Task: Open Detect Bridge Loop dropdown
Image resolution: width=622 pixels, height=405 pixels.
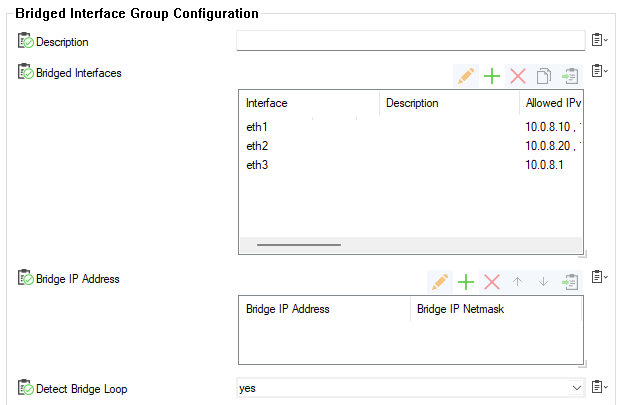Action: (x=575, y=387)
